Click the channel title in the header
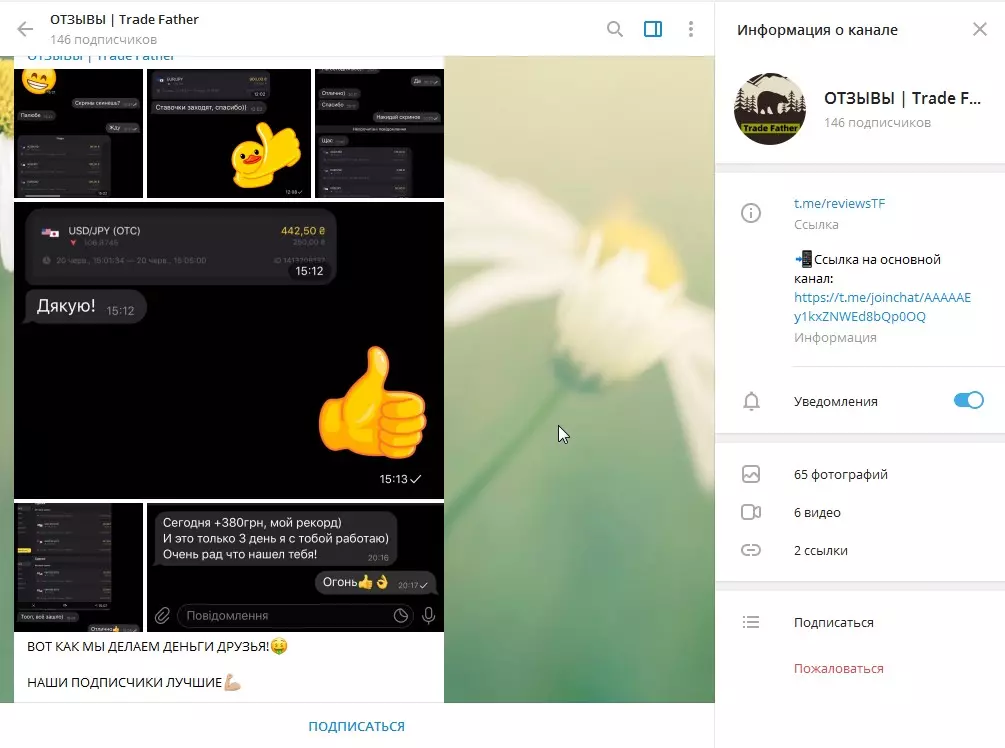Screen dimensions: 1005x748 (x=124, y=20)
